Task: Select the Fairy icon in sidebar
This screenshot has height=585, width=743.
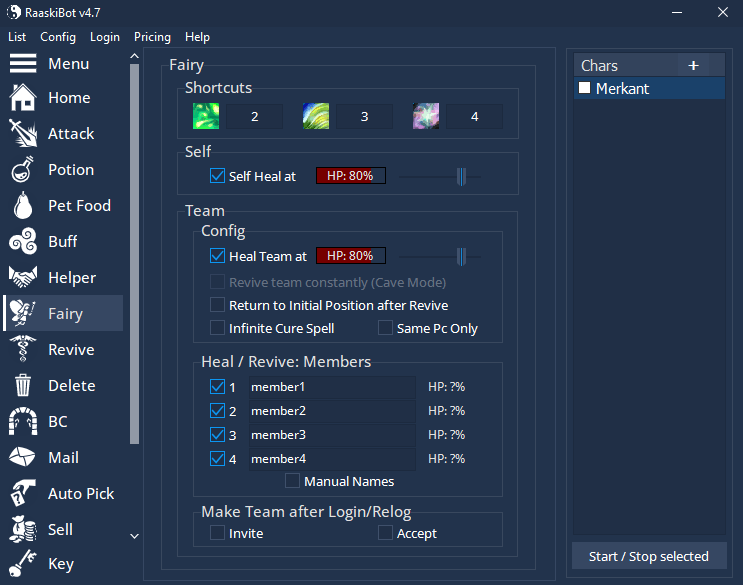Action: coord(23,314)
